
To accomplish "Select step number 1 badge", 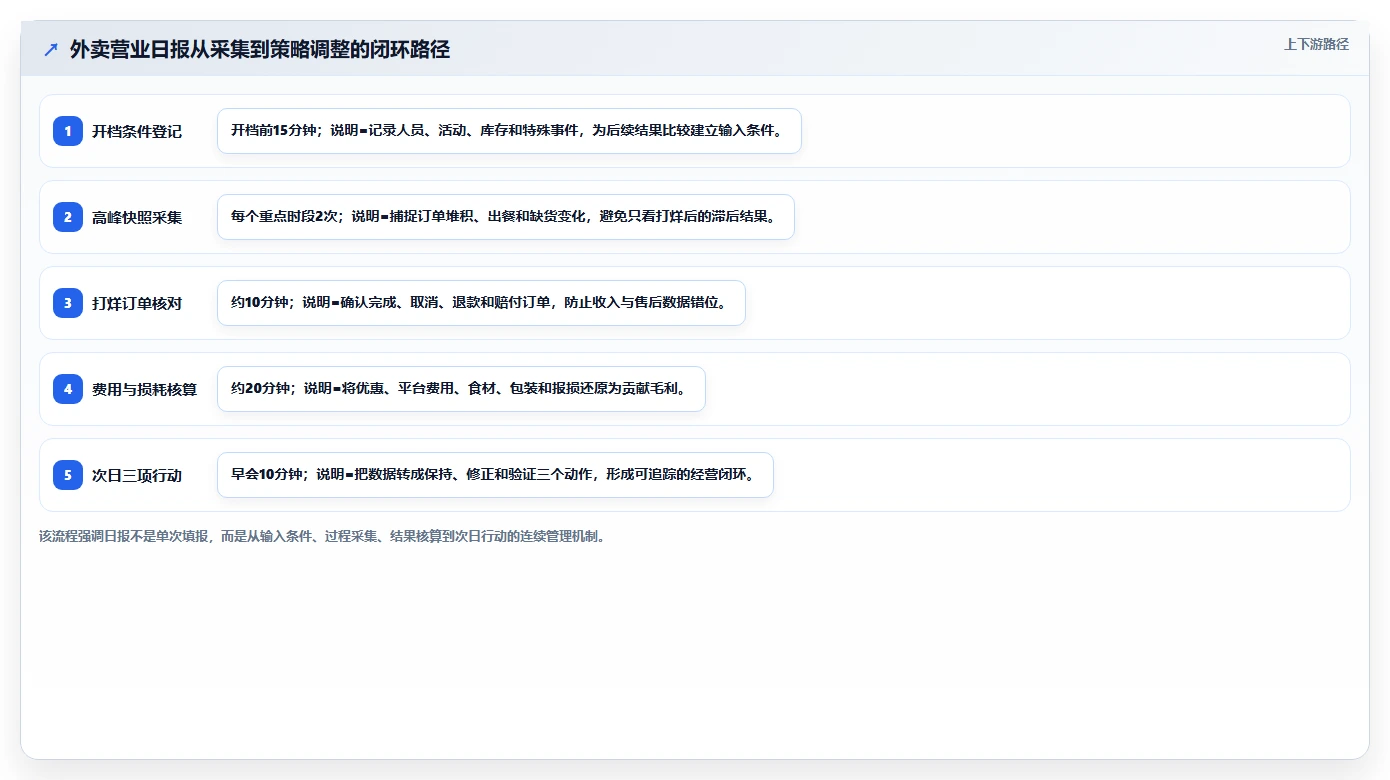I will coord(68,131).
